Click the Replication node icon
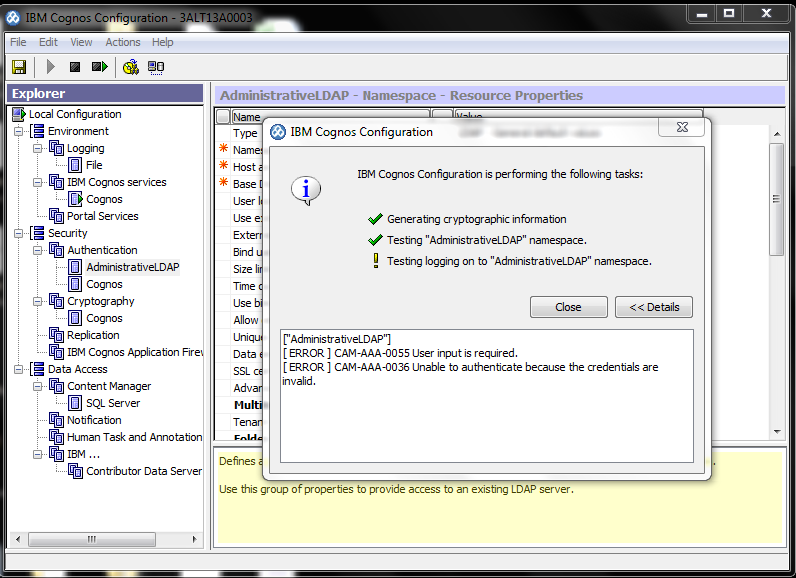Screen dimensions: 796x578 click(56, 335)
